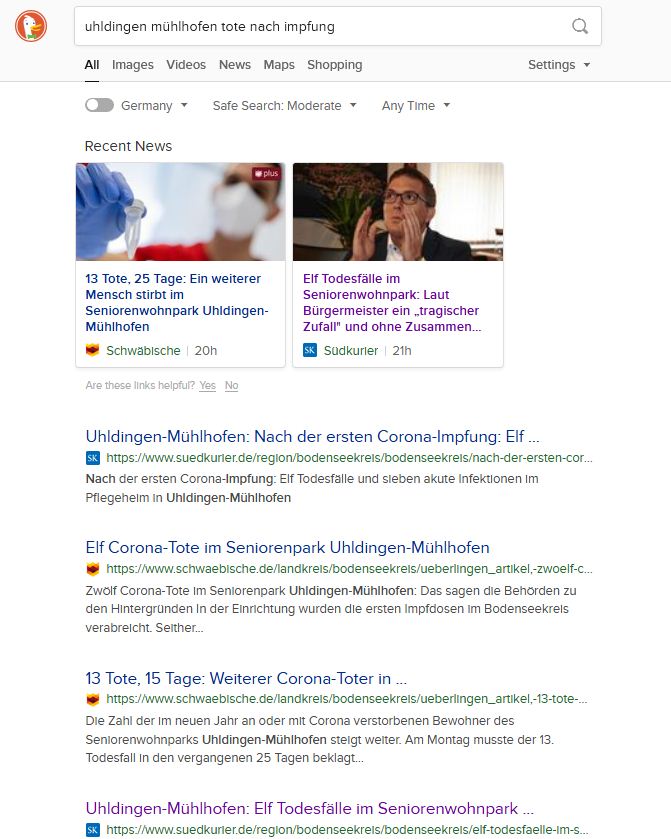Image resolution: width=671 pixels, height=839 pixels.
Task: Toggle the Germany region switch
Action: [100, 105]
